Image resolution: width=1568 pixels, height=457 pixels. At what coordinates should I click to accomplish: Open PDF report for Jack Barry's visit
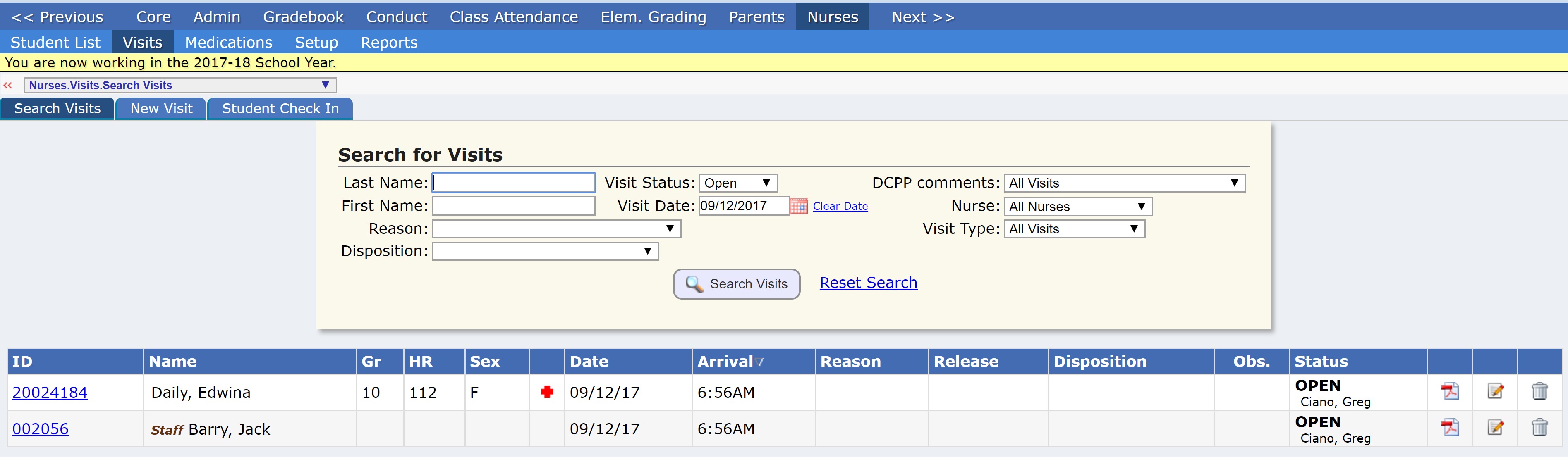tap(1449, 427)
